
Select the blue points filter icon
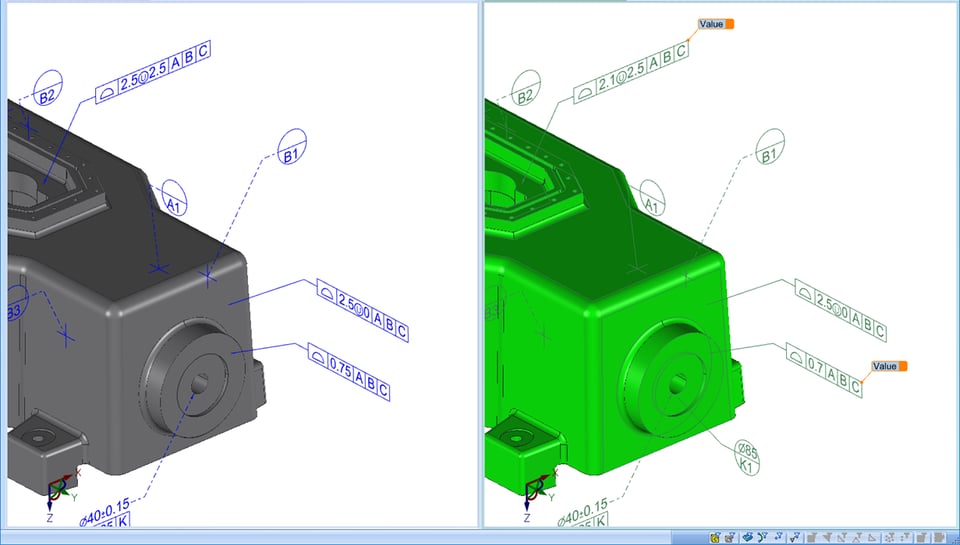pyautogui.click(x=778, y=538)
